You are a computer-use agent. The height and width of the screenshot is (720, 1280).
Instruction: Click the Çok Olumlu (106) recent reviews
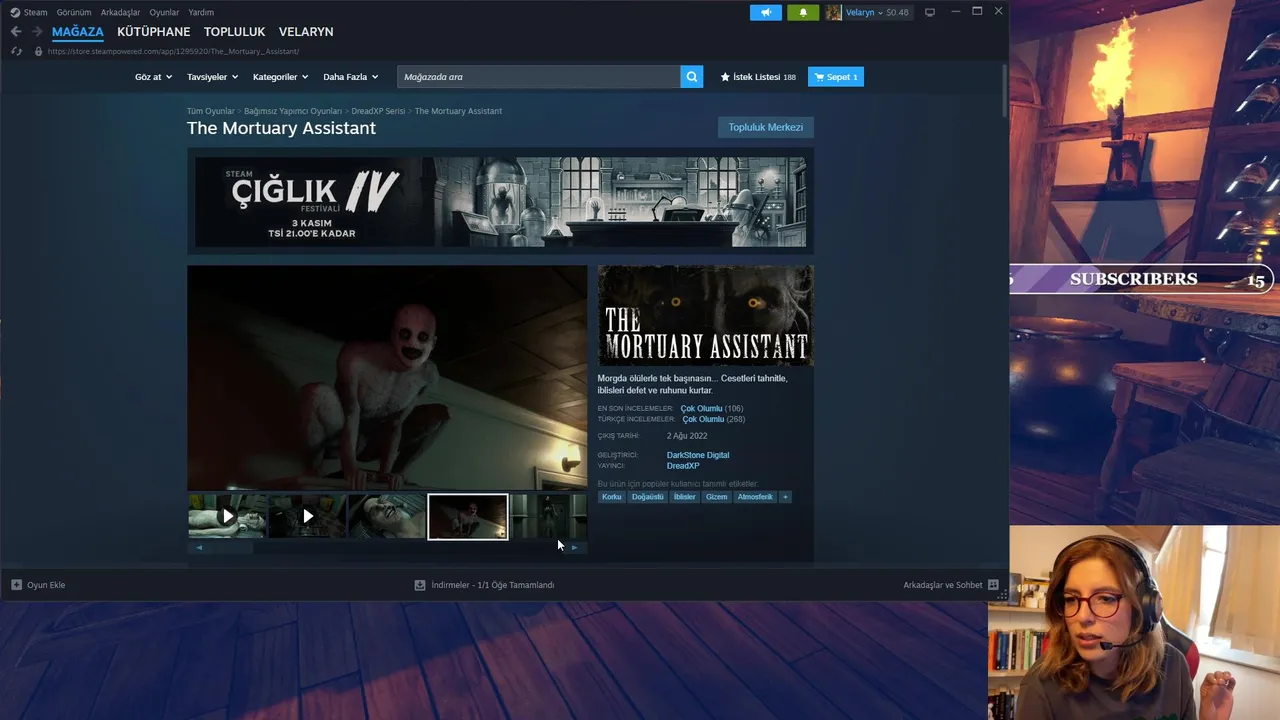point(712,408)
